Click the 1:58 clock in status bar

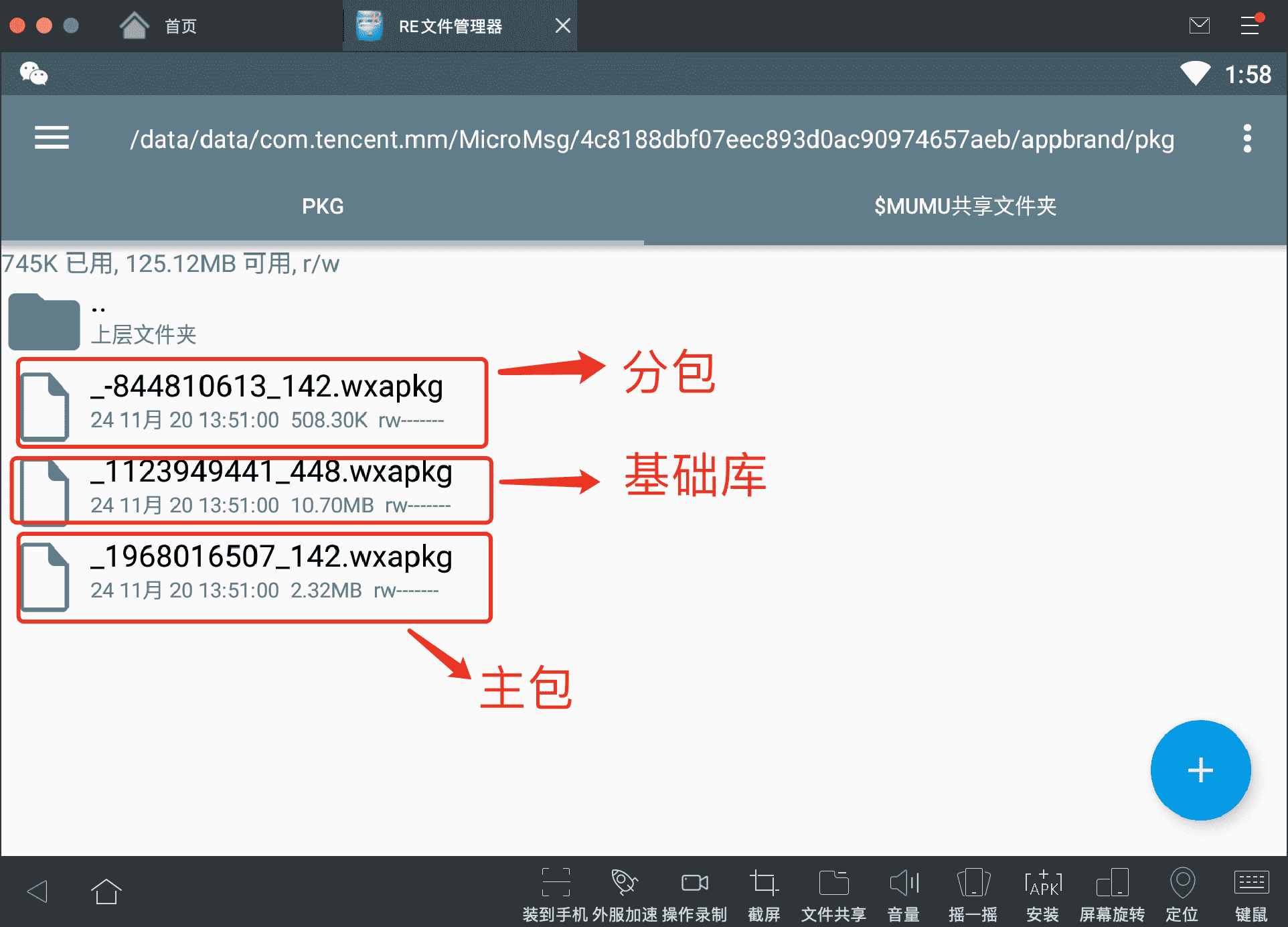click(1248, 74)
